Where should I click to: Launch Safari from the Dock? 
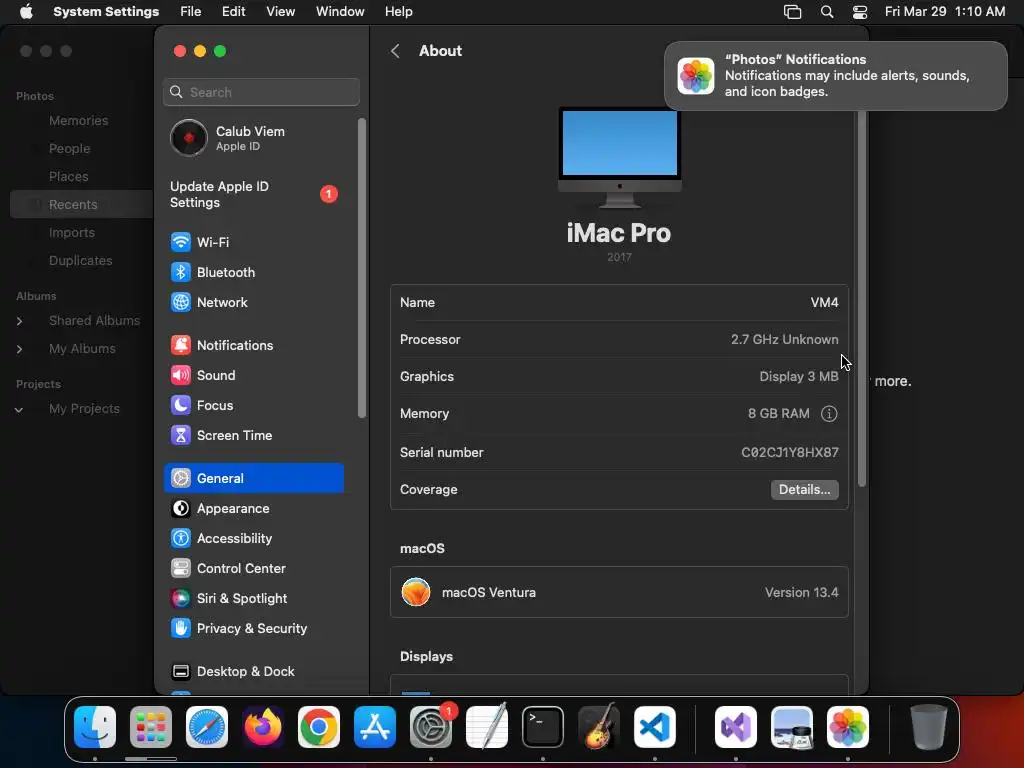[207, 727]
